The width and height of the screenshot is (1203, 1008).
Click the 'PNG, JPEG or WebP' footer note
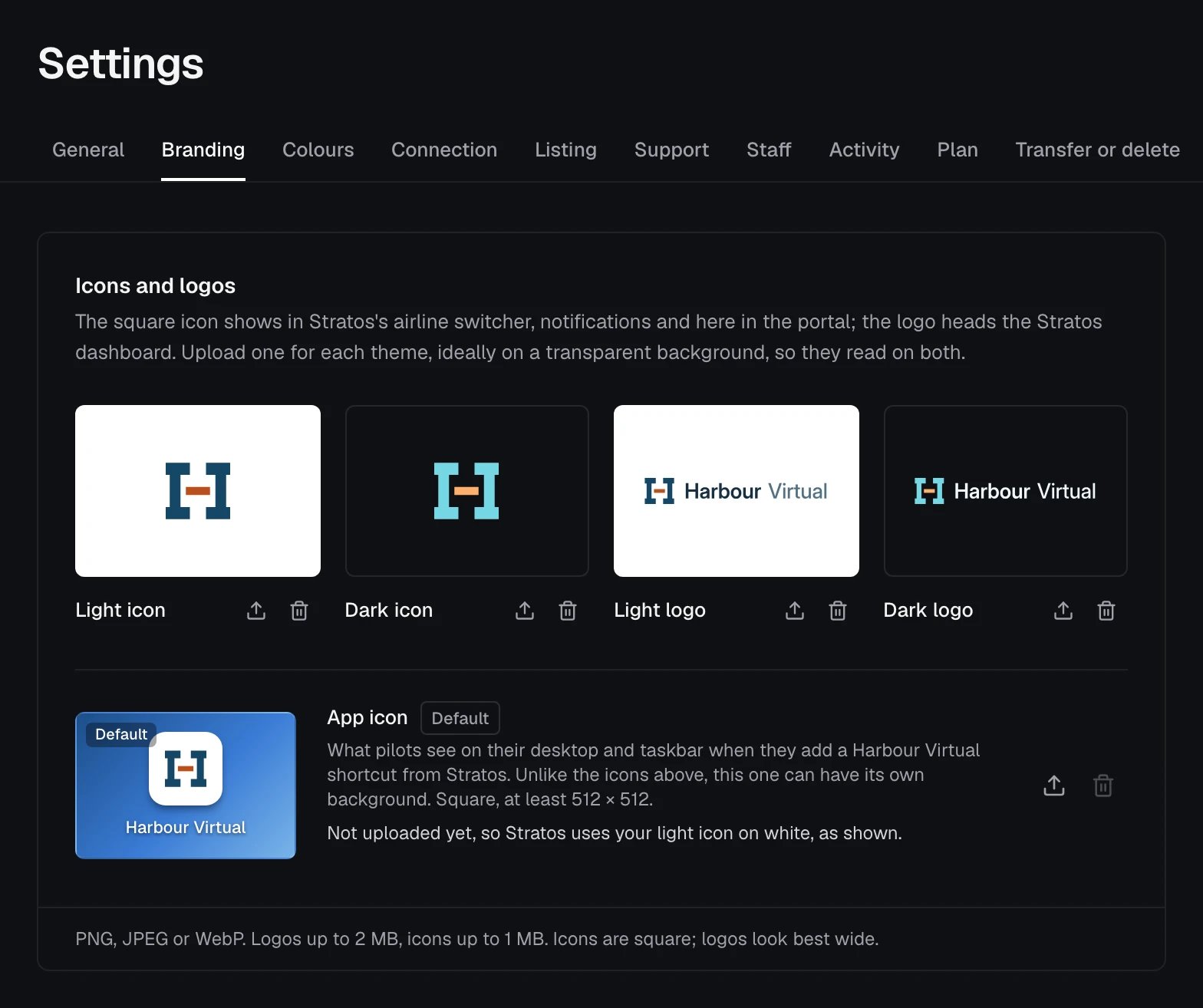(477, 939)
